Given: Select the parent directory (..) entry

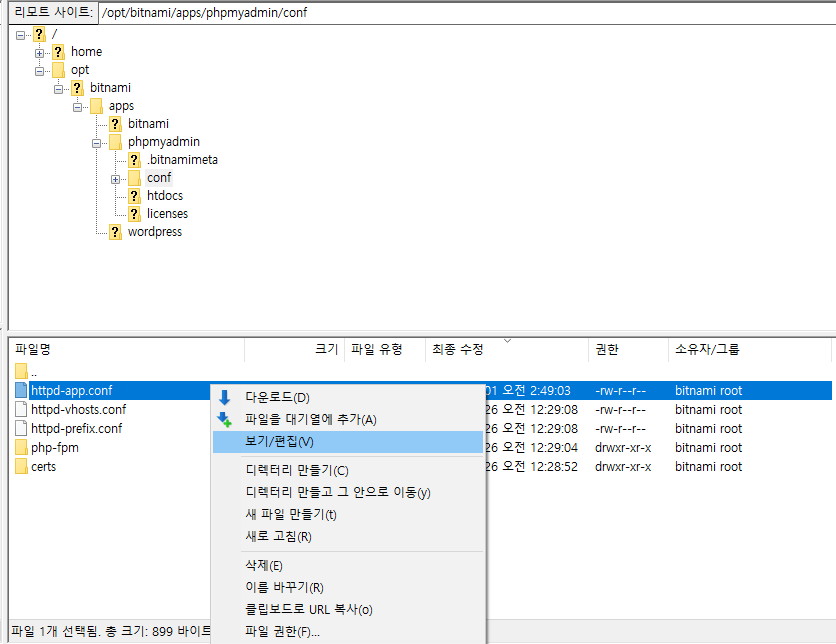Looking at the screenshot, I should pos(34,372).
